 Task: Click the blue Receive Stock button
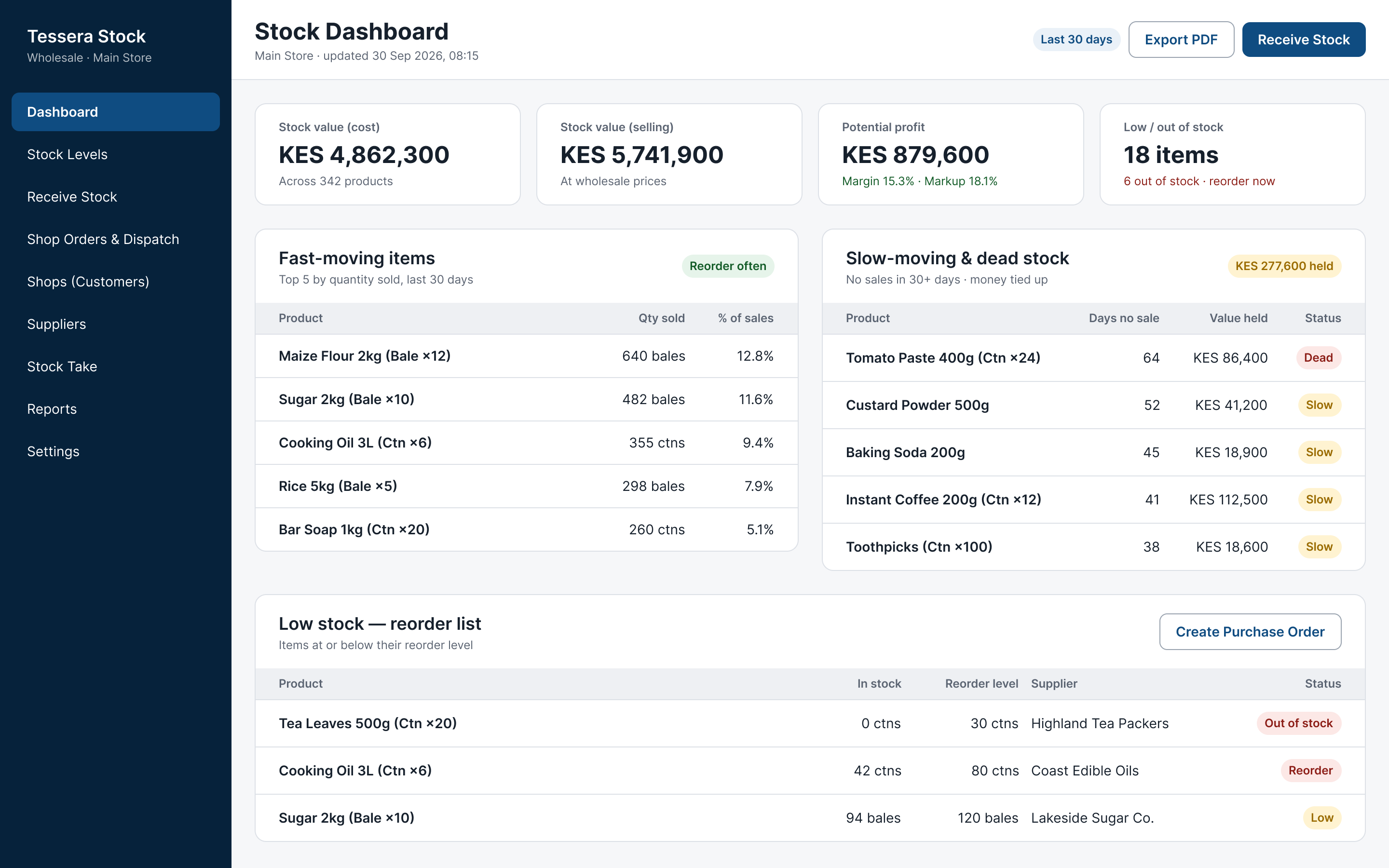point(1304,40)
